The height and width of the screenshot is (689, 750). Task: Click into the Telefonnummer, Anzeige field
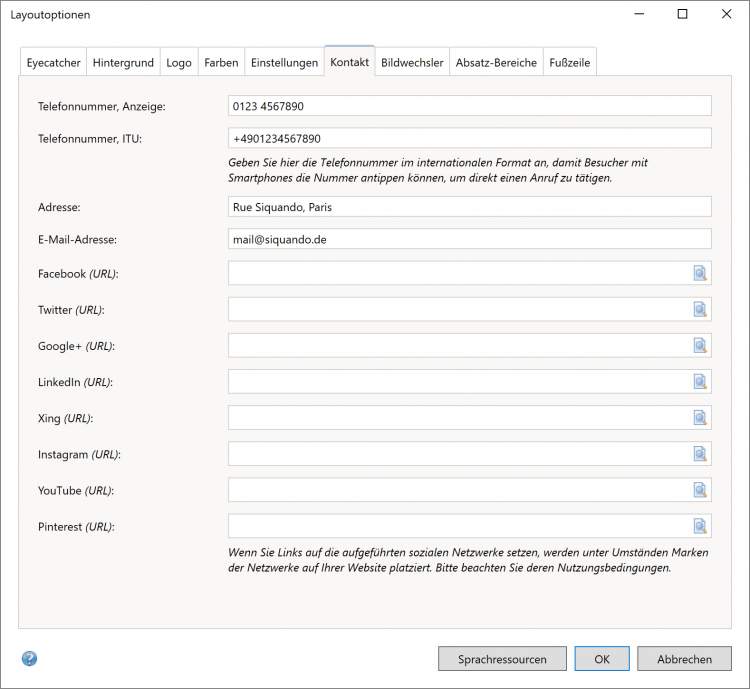(469, 106)
